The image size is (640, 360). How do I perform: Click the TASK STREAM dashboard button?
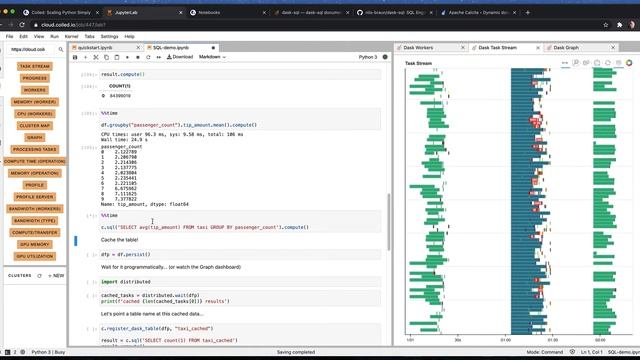(35, 66)
